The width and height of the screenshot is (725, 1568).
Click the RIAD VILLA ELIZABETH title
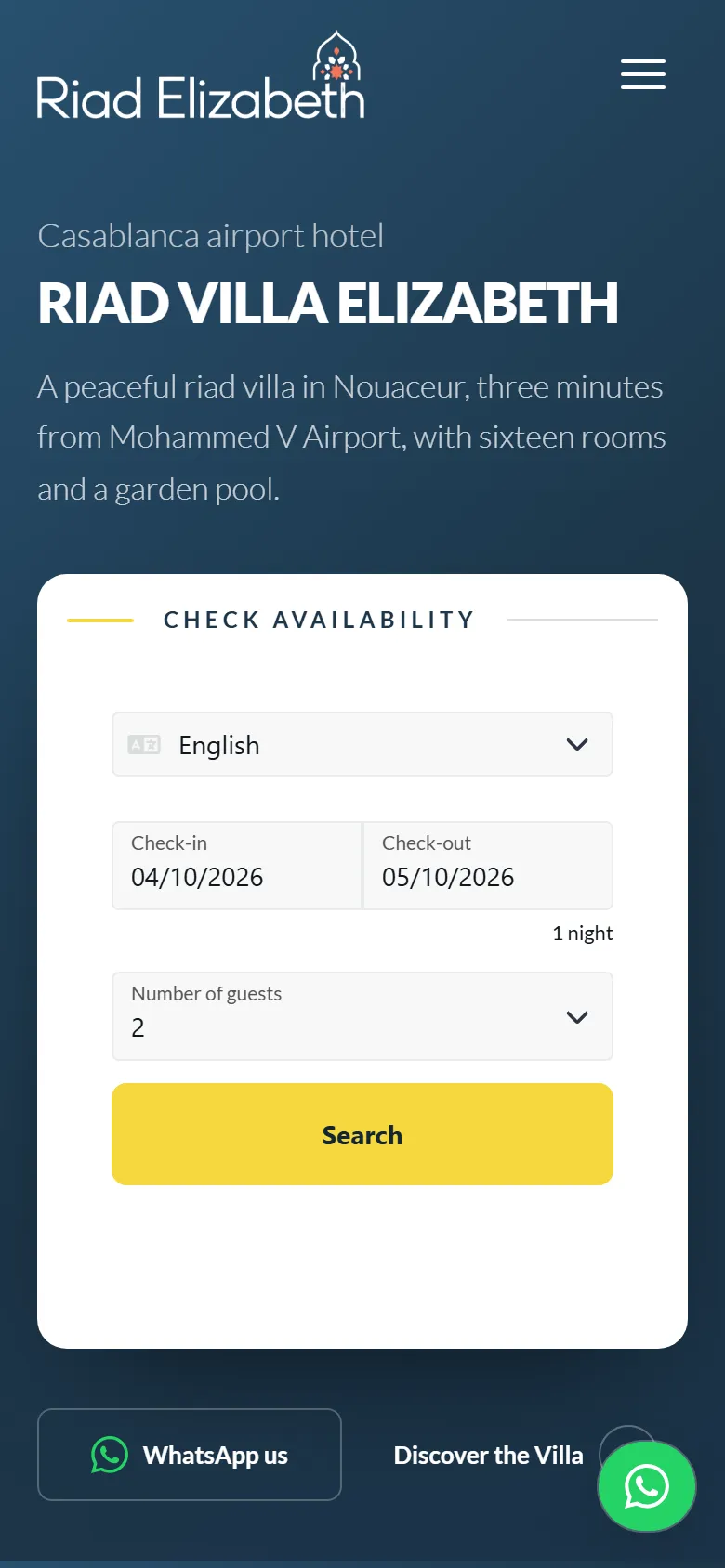tap(328, 304)
